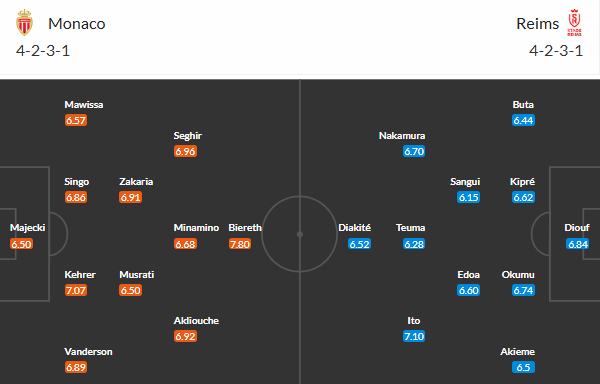Select Ito's 7.10 rating badge
Viewport: 600px width, 384px height.
(x=414, y=336)
